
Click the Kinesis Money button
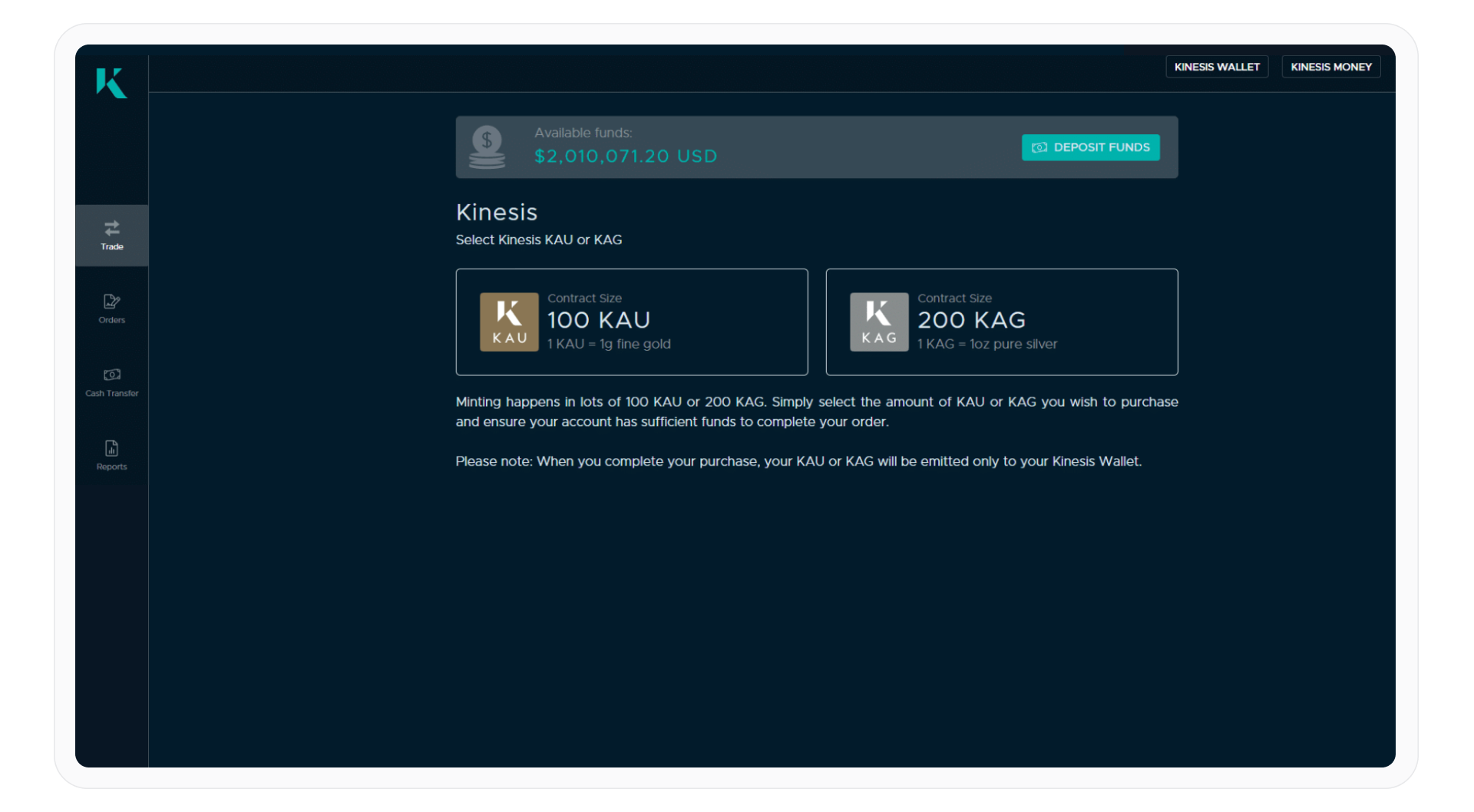pyautogui.click(x=1331, y=67)
